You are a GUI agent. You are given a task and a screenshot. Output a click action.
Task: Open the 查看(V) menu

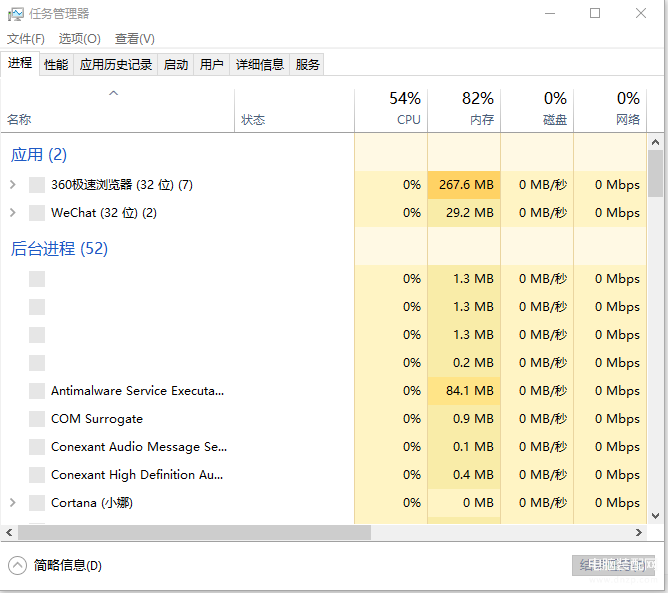[x=135, y=39]
